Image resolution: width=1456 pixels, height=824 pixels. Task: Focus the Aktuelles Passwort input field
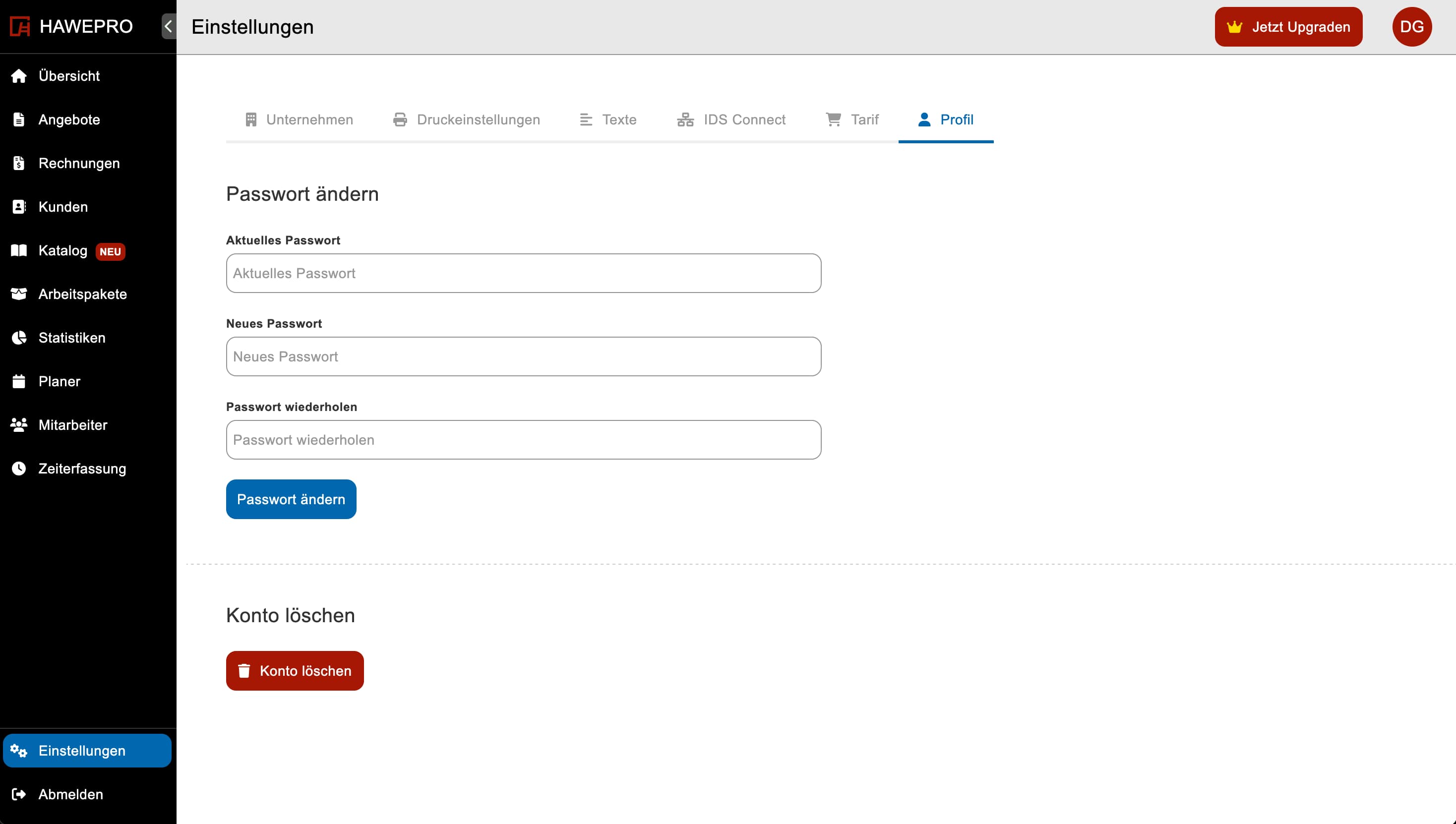(x=523, y=273)
